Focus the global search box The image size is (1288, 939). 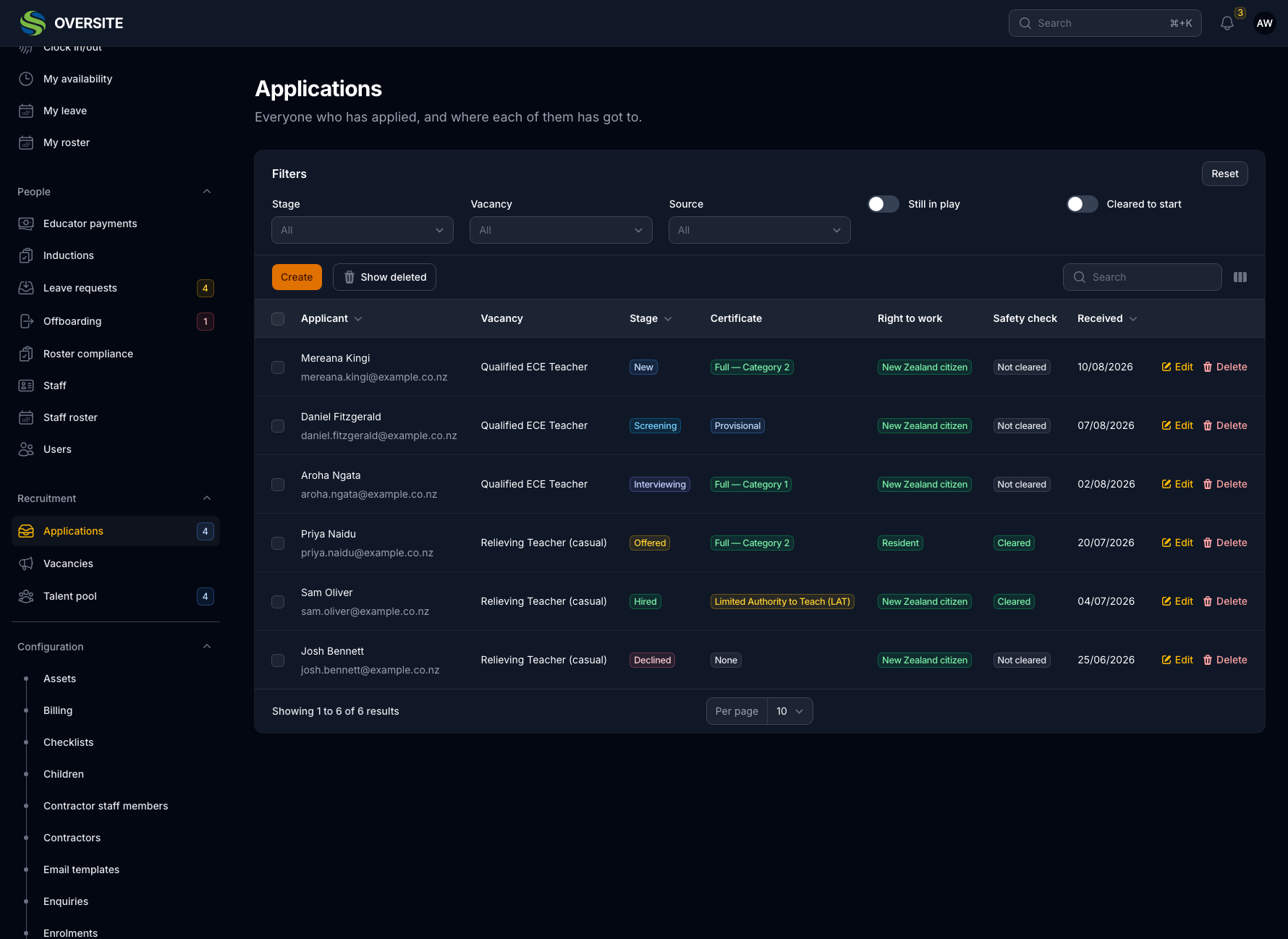point(1105,23)
